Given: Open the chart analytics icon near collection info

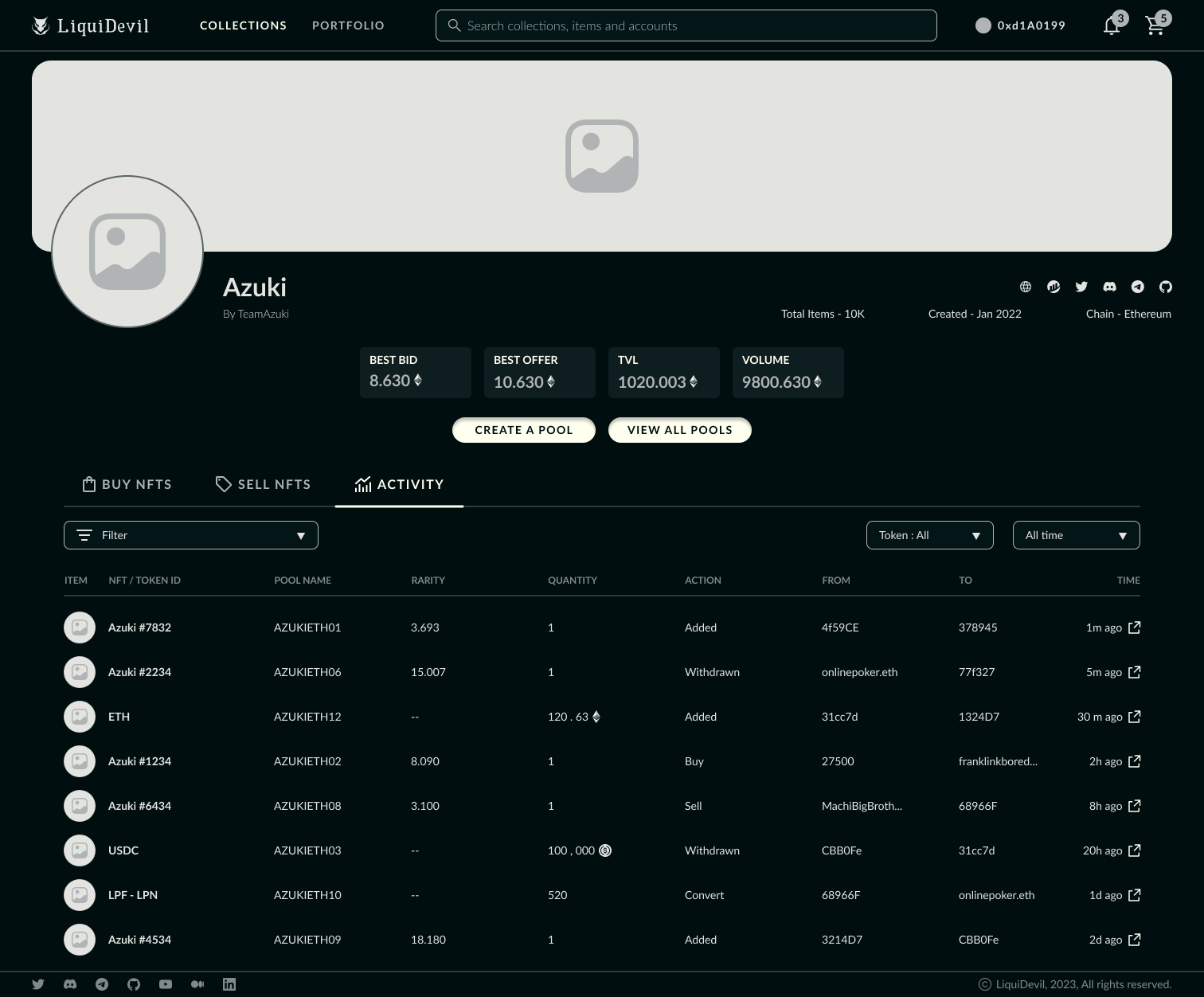Looking at the screenshot, I should tap(1053, 287).
